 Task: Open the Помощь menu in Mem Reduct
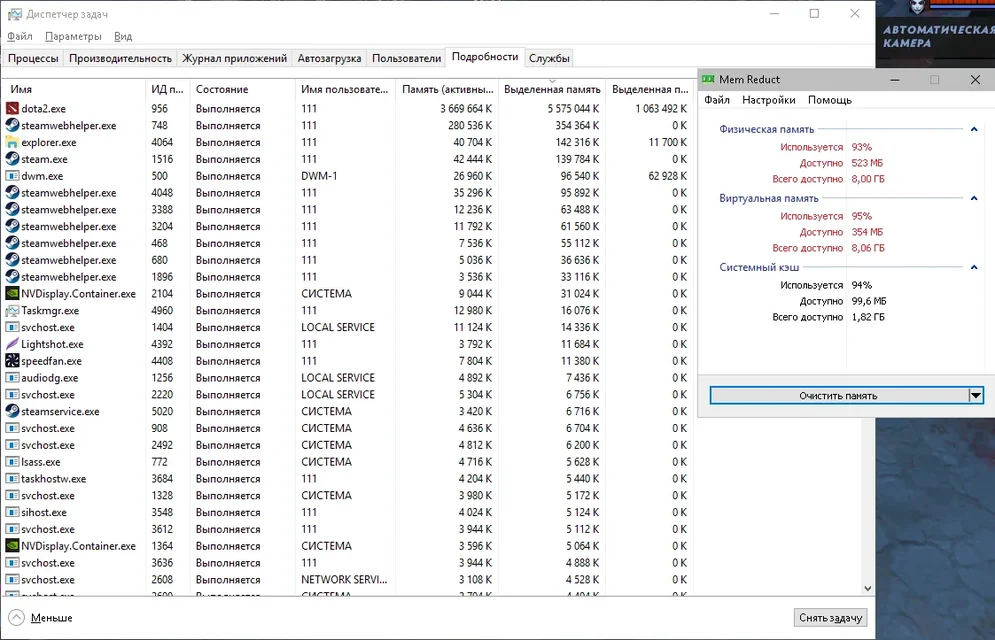pos(829,100)
